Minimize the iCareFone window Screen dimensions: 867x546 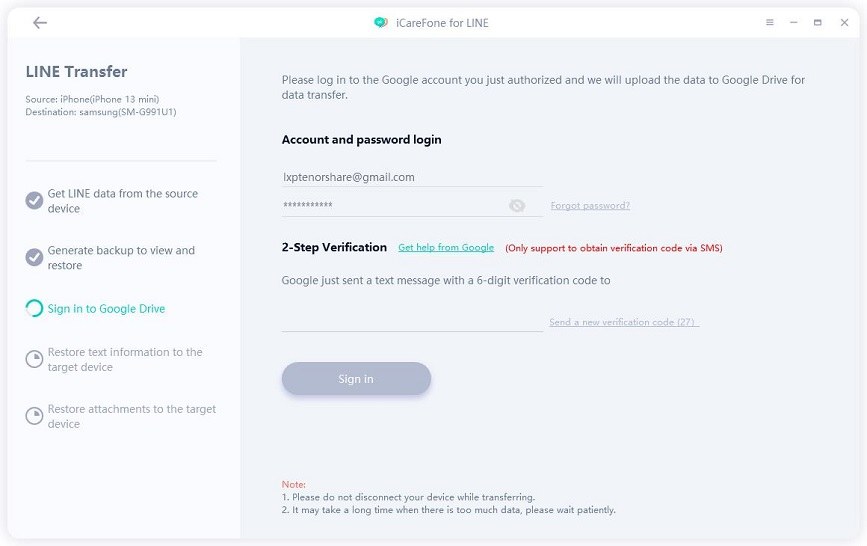[794, 23]
